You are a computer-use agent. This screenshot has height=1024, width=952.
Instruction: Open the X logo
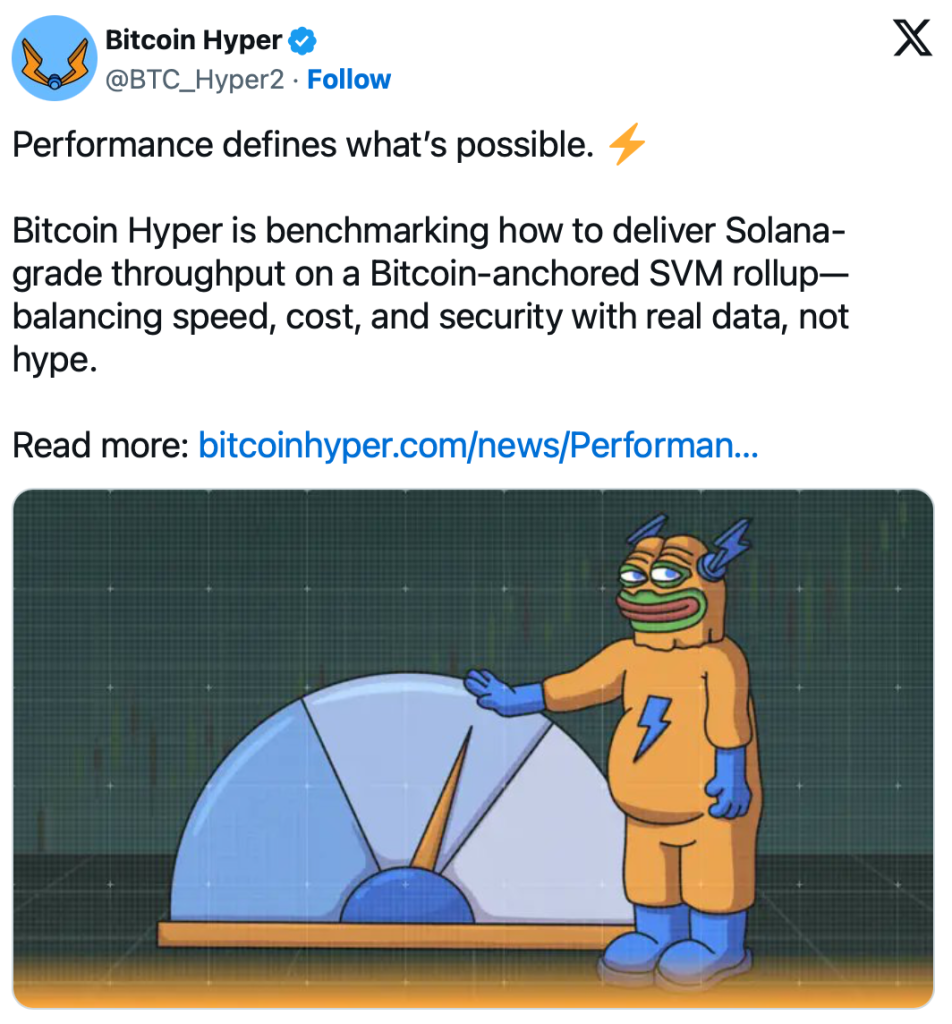[910, 41]
